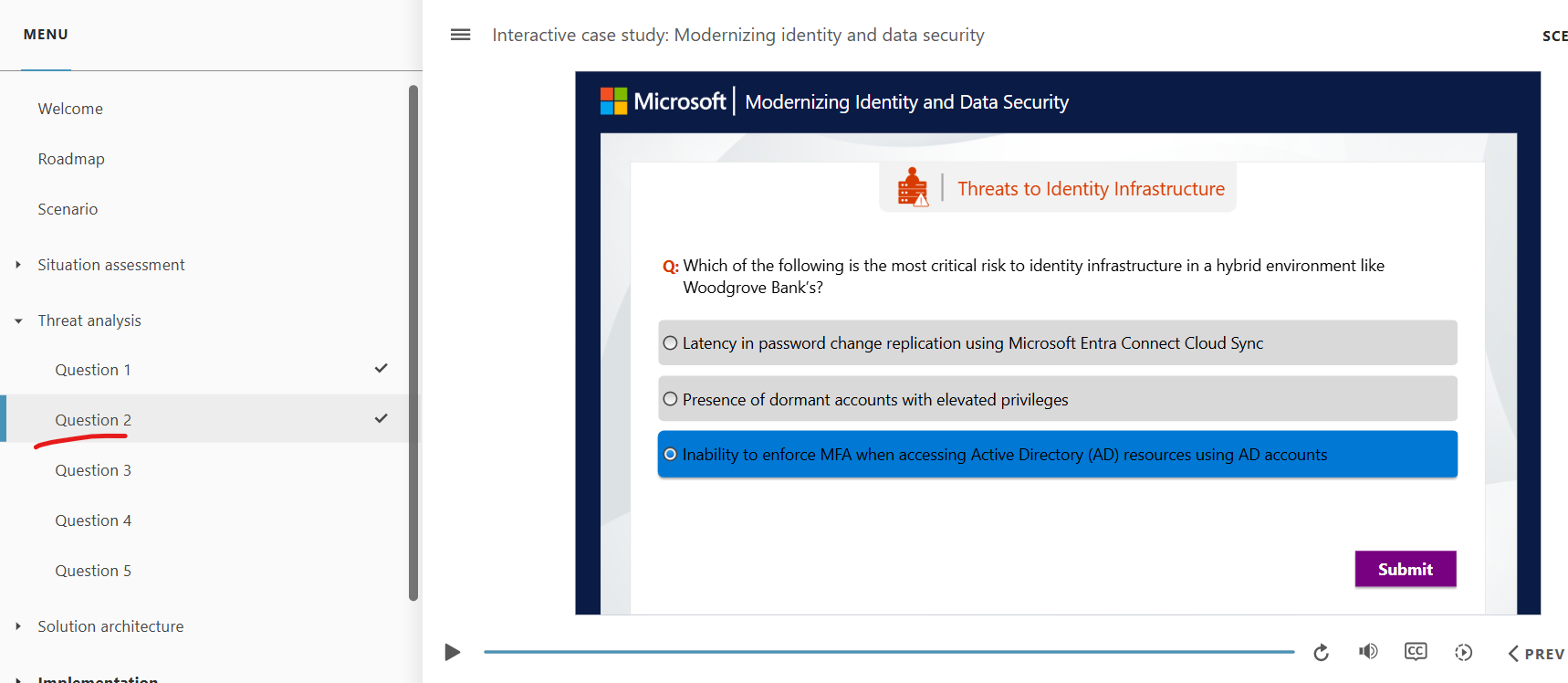Screen dimensions: 1568x683
Task: Toggle the hamburger menu icon
Action: pos(460,35)
